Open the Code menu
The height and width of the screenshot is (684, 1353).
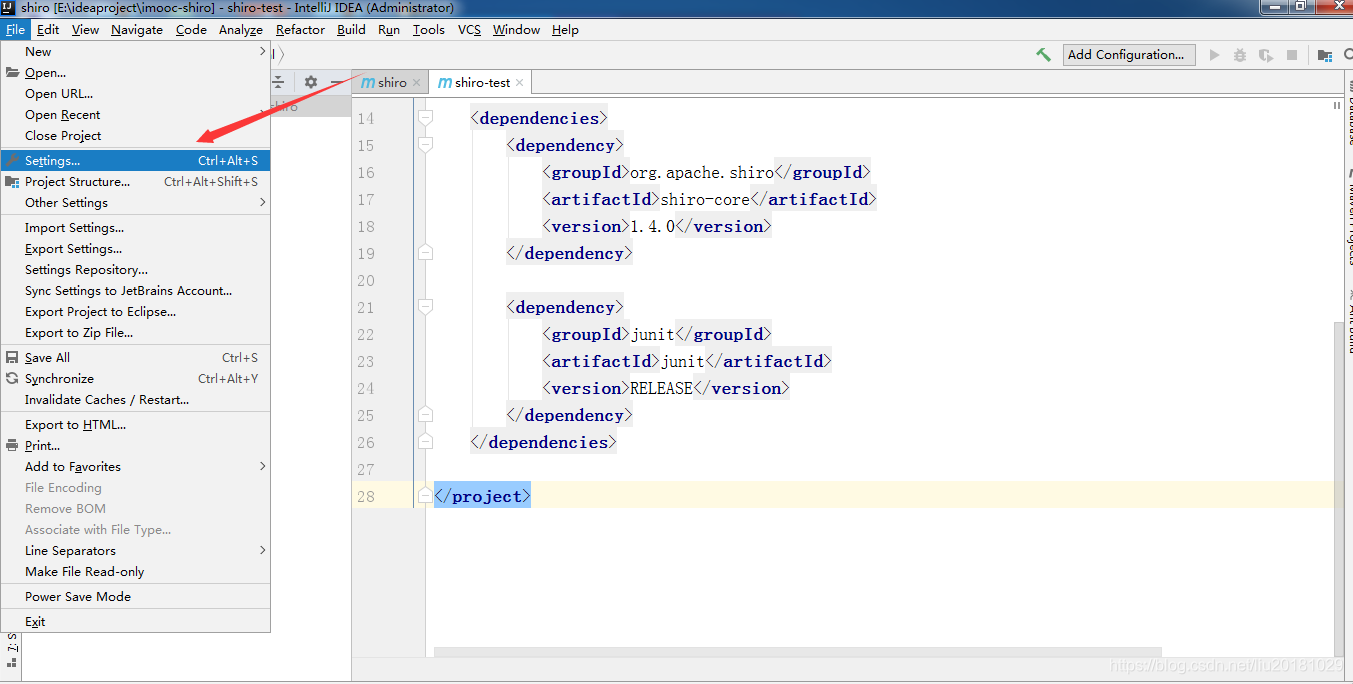(191, 29)
